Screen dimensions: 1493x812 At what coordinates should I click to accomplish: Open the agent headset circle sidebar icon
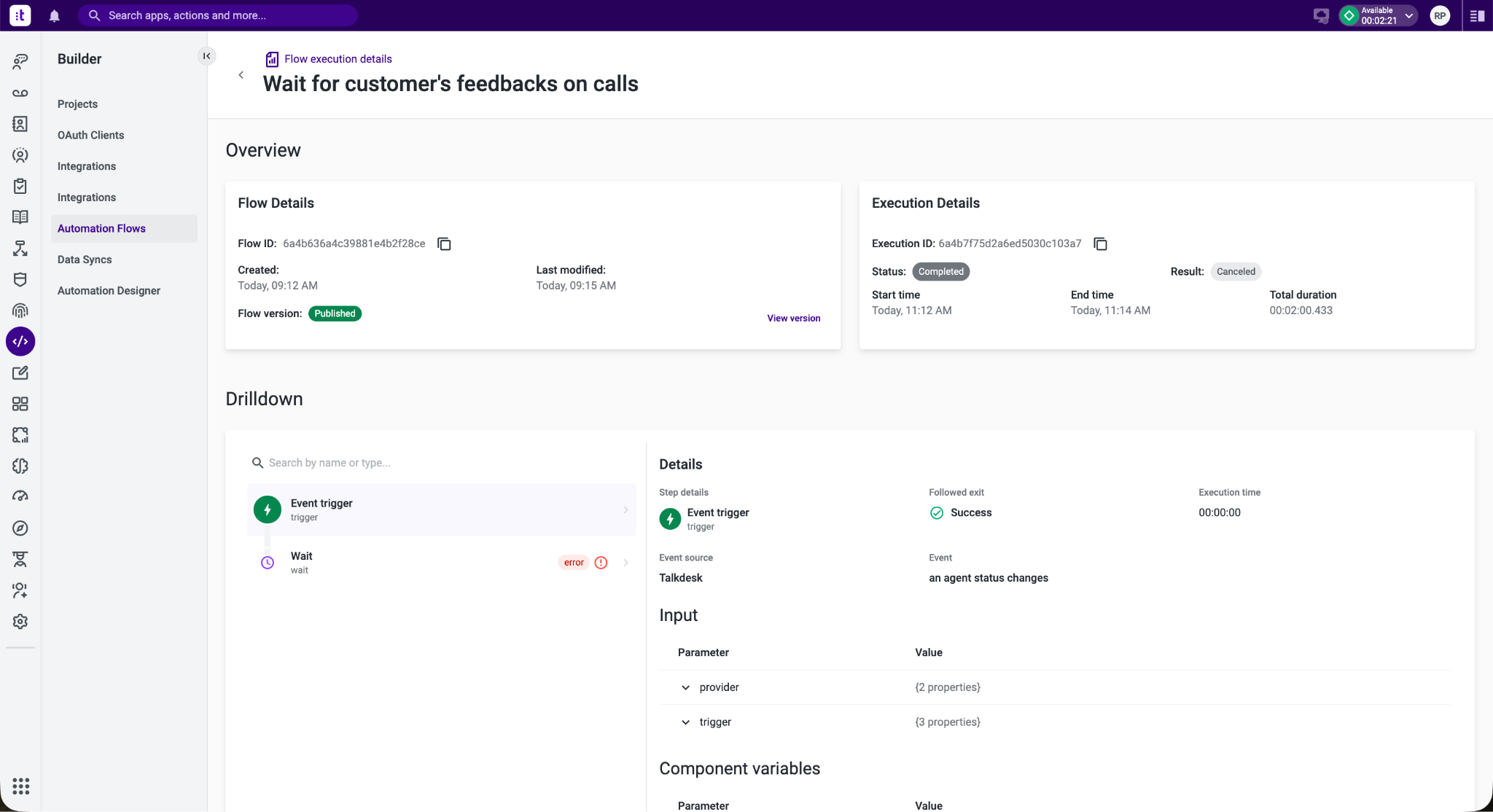(x=20, y=155)
